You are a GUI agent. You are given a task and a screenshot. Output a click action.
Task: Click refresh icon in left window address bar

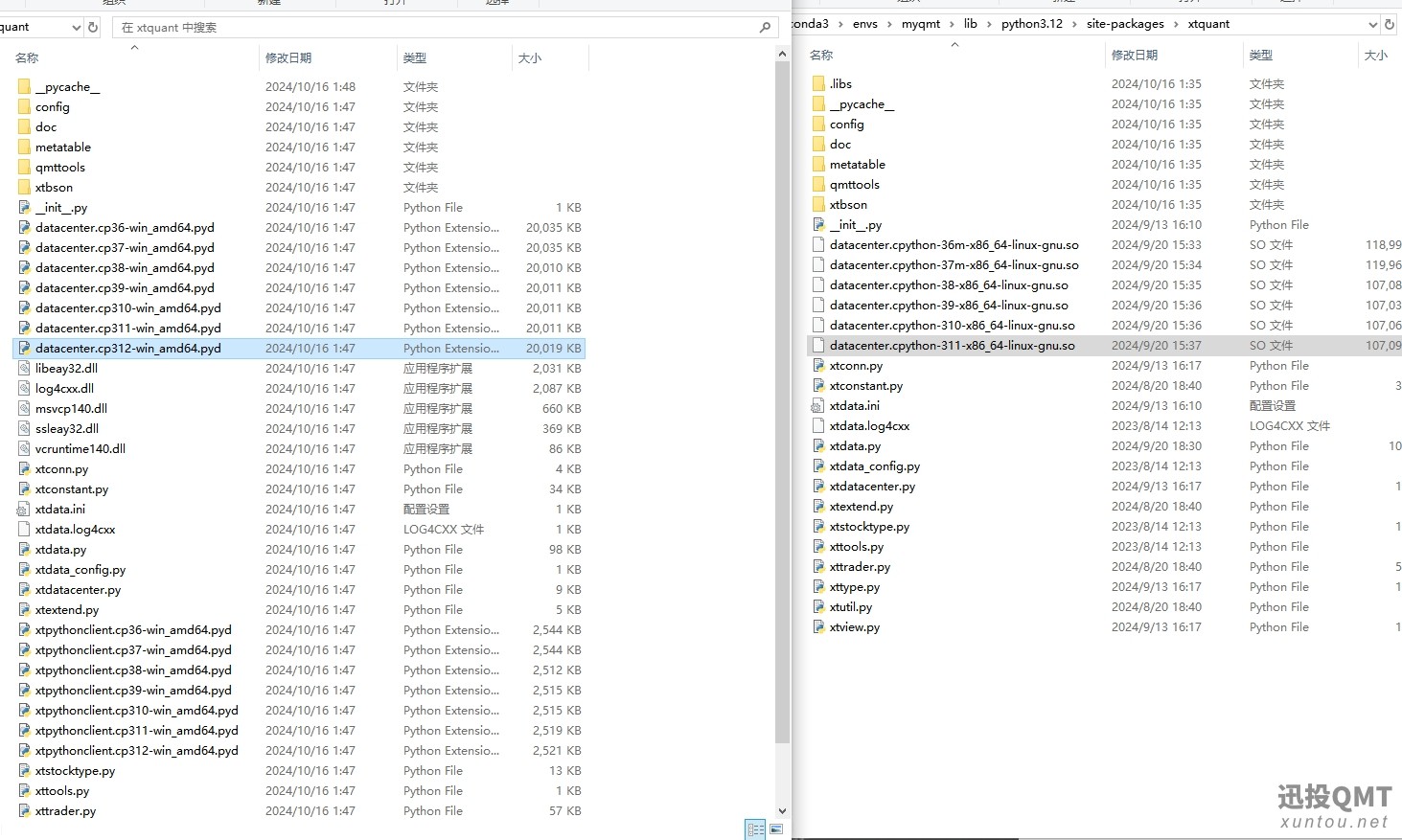pos(93,27)
